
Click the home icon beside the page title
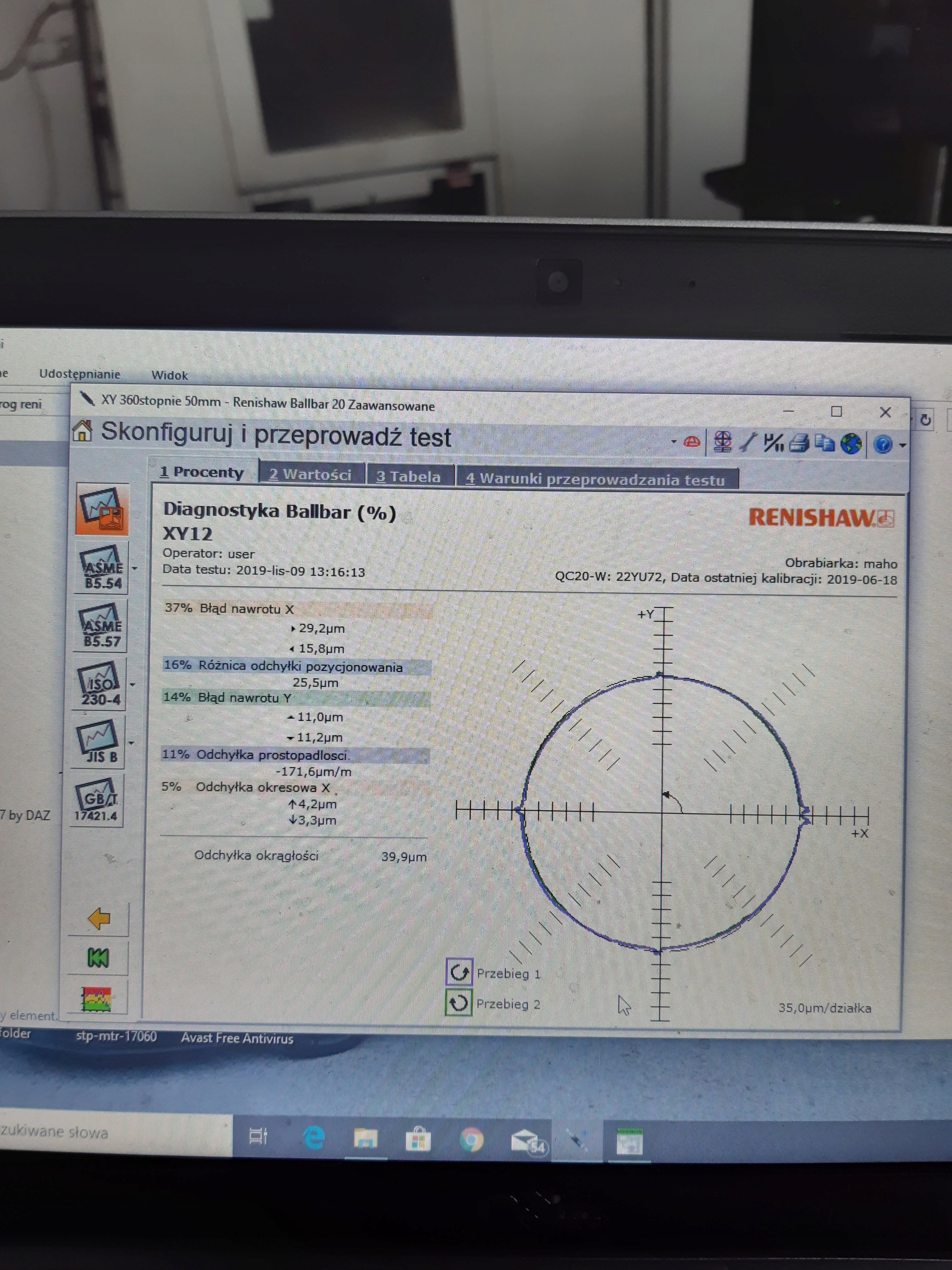(x=83, y=431)
